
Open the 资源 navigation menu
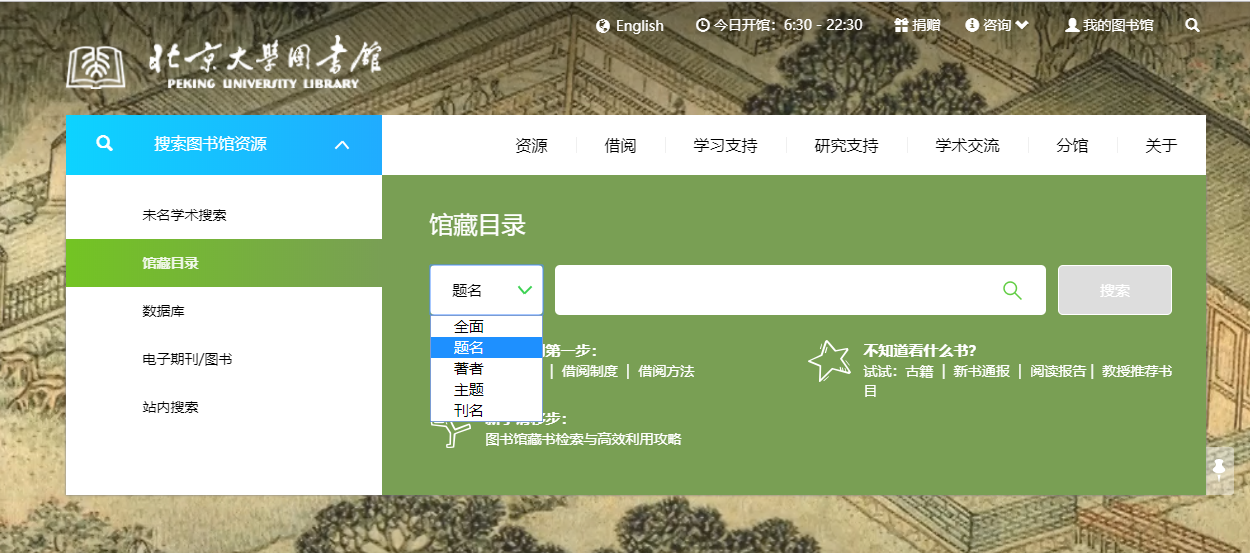point(531,145)
